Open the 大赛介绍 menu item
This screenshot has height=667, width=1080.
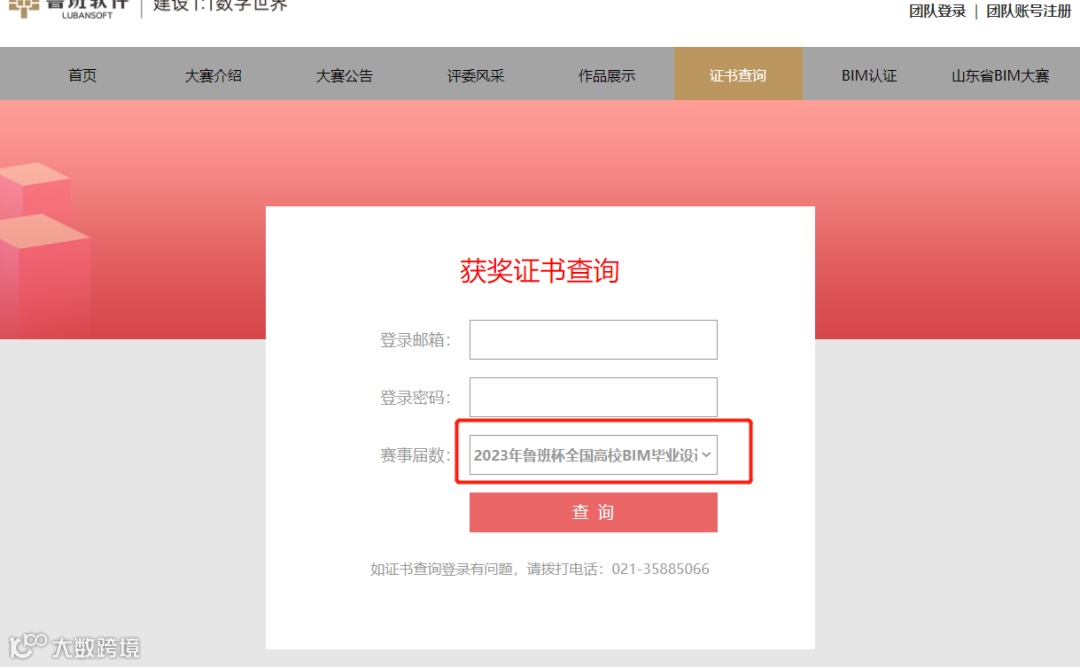coord(213,75)
